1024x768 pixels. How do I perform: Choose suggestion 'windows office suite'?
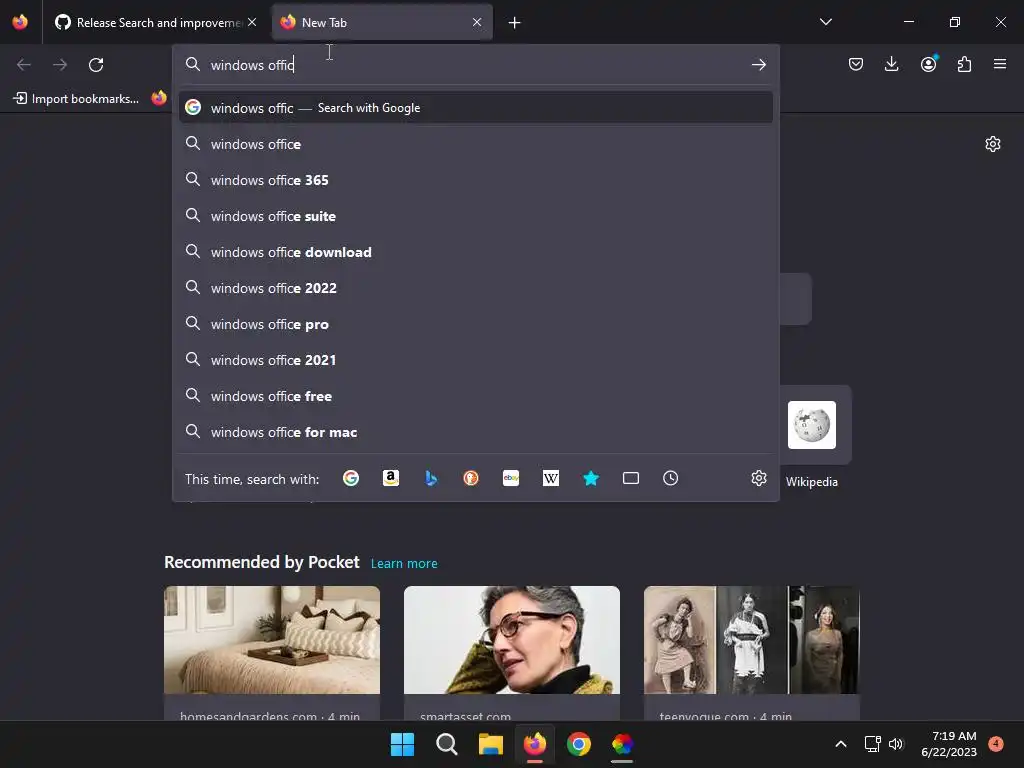(475, 216)
